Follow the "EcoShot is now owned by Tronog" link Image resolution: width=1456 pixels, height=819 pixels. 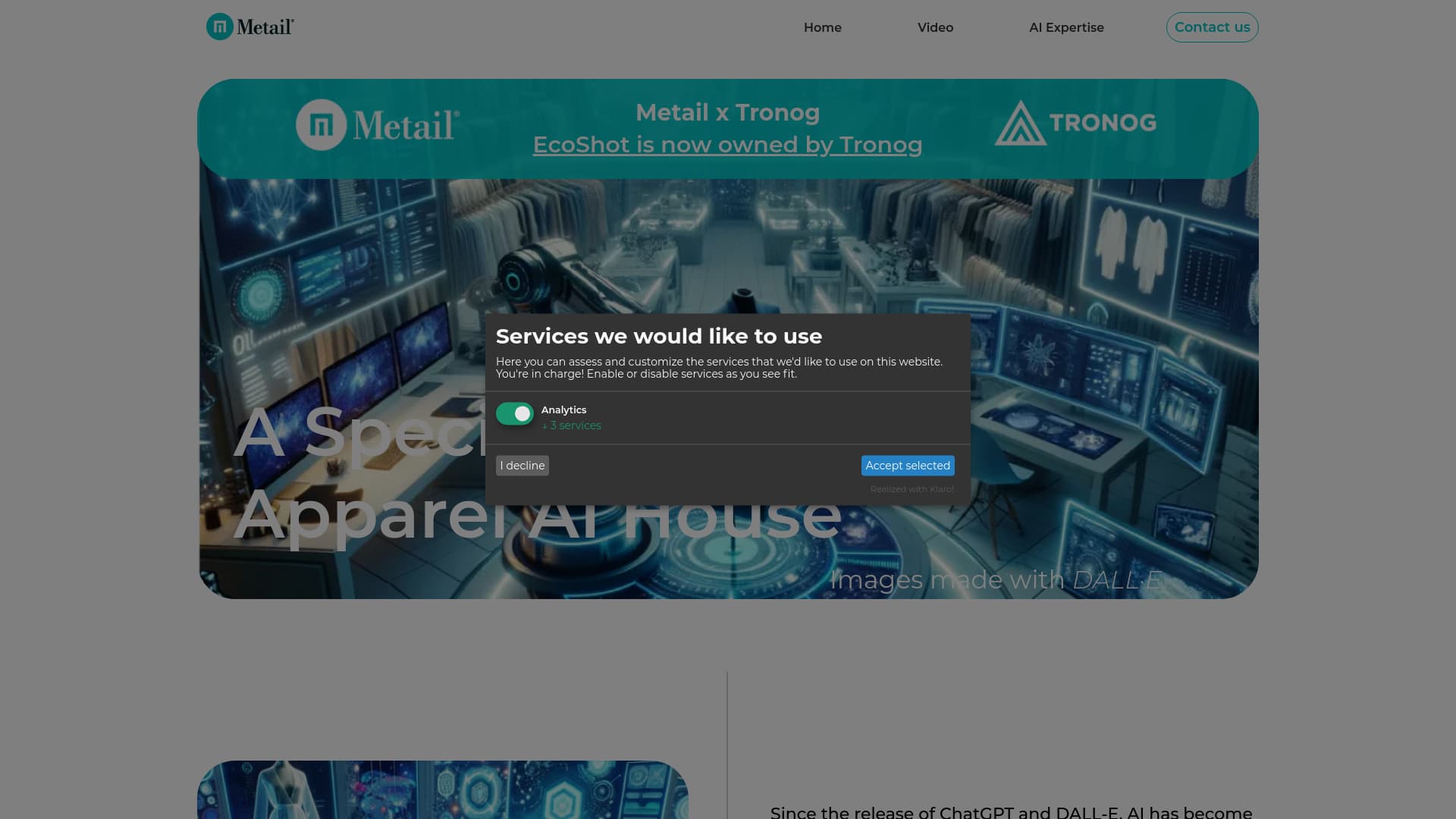[727, 144]
